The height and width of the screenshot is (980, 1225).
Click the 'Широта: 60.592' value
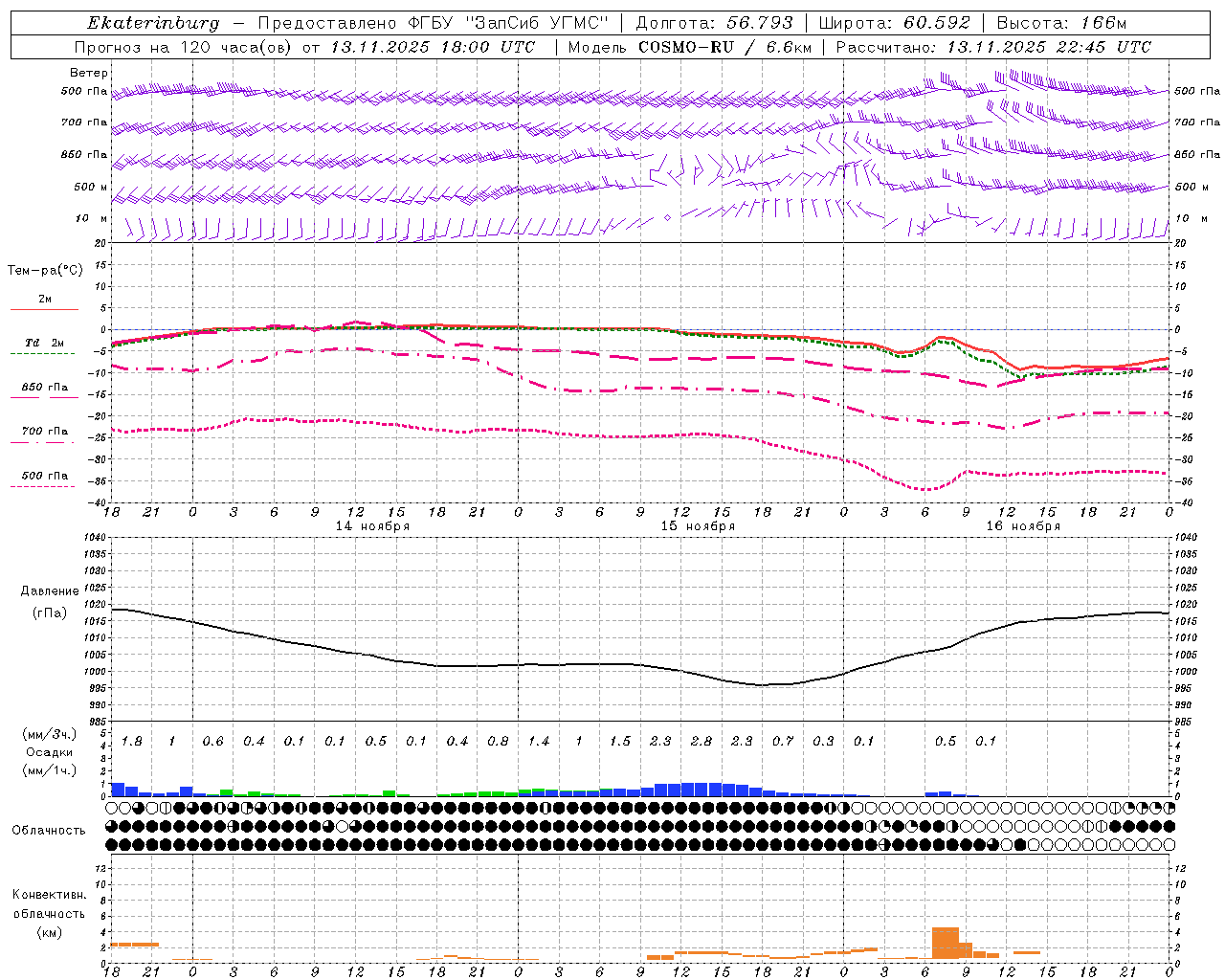pyautogui.click(x=894, y=23)
